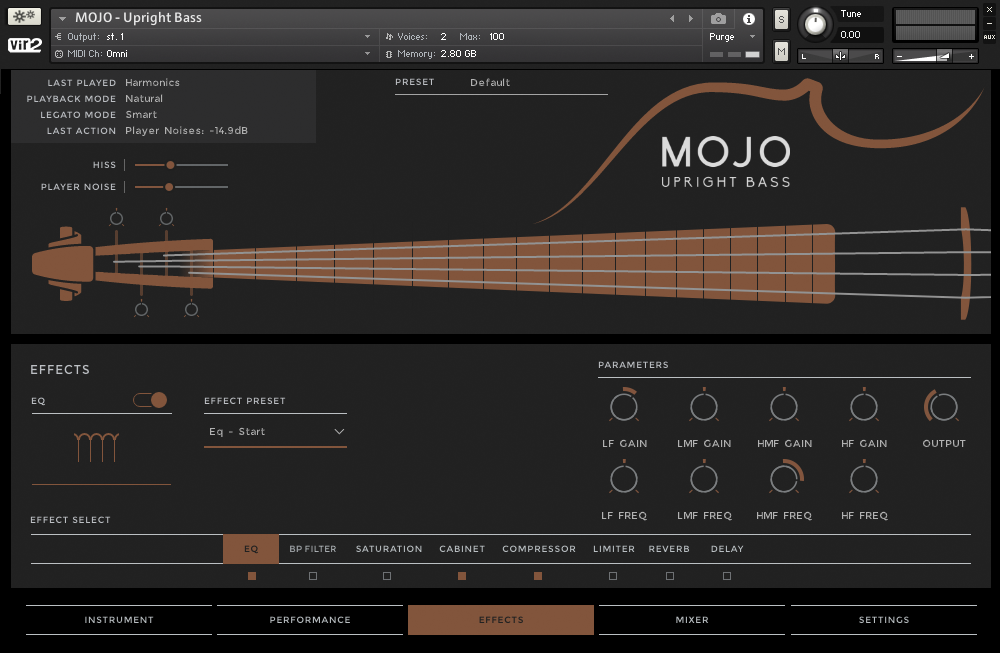Click the Solo S button

781,19
